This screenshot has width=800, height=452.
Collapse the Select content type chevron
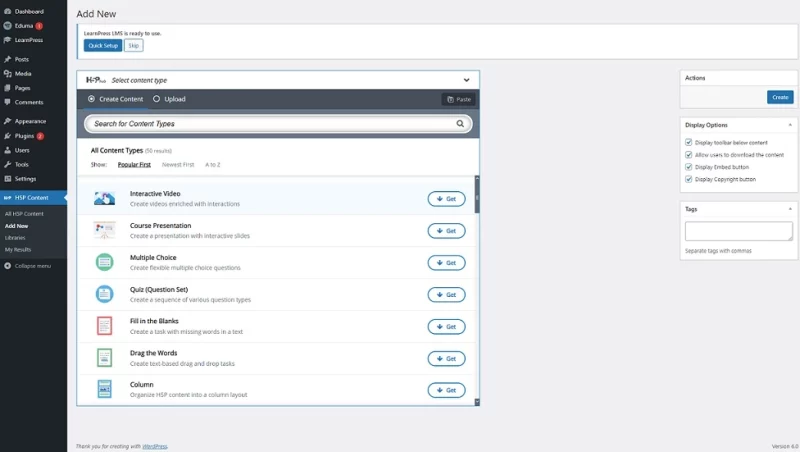pos(466,80)
